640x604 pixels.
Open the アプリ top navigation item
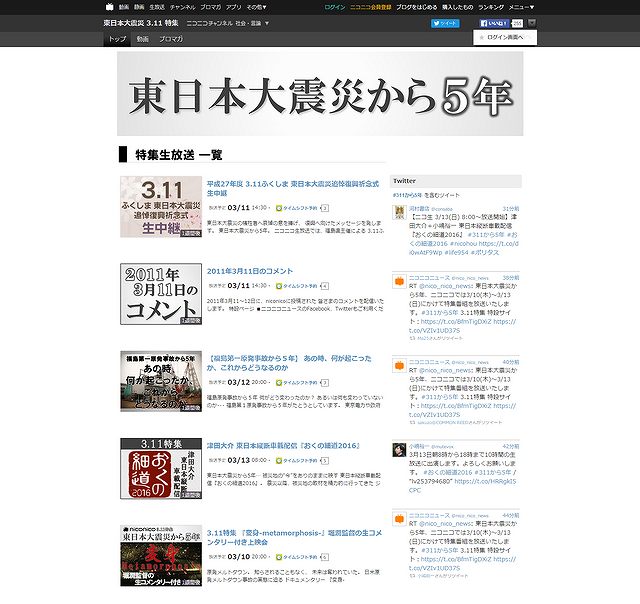pyautogui.click(x=233, y=7)
